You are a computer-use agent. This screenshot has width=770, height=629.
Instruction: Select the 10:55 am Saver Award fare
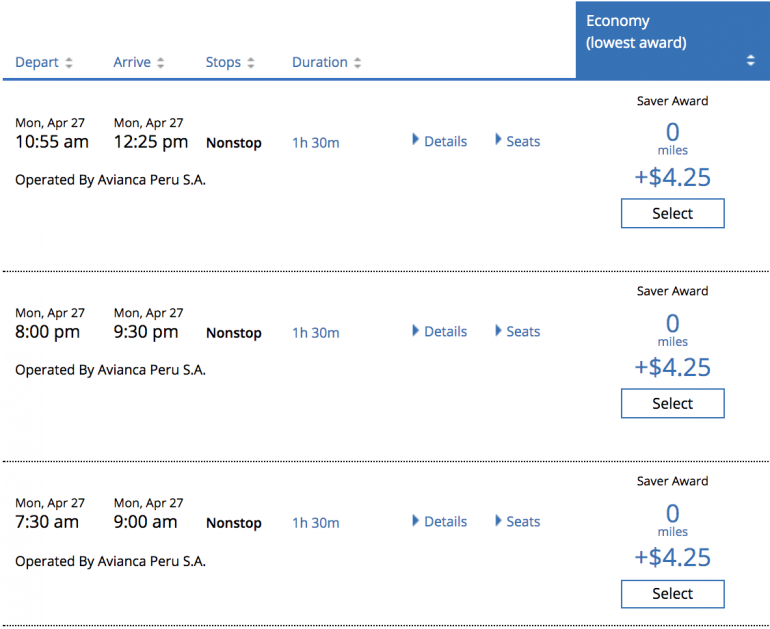tap(672, 213)
